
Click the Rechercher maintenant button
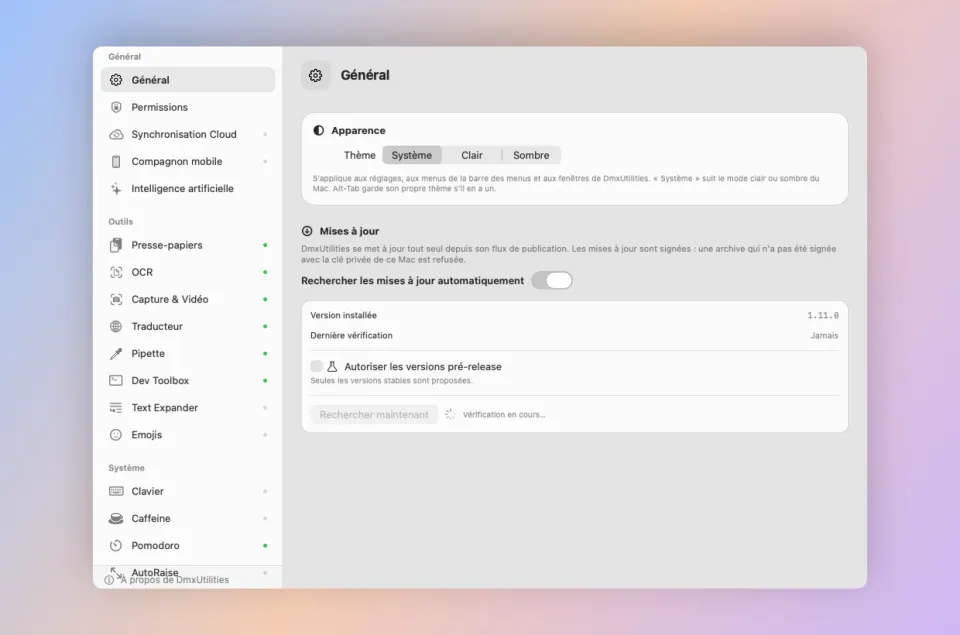[373, 415]
